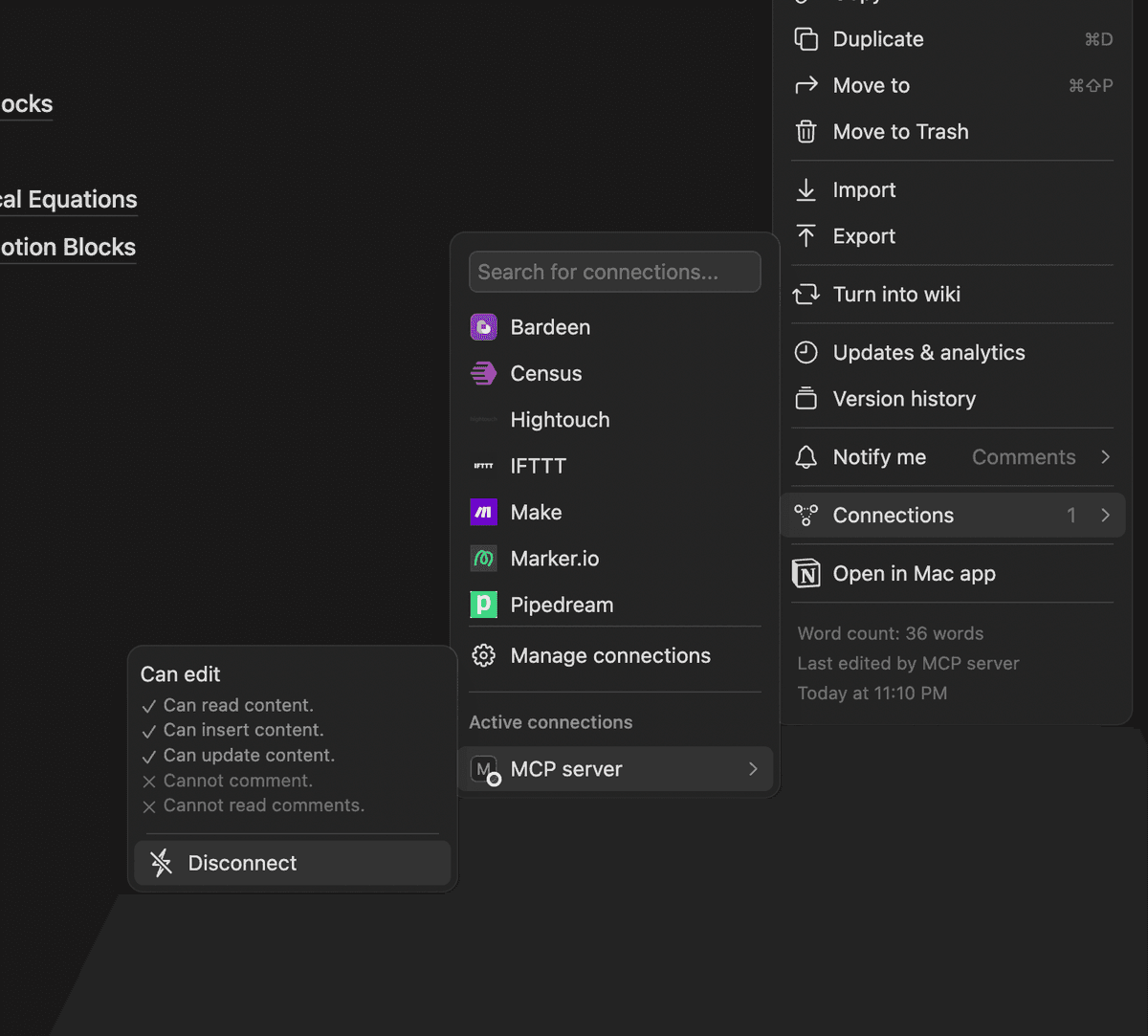The width and height of the screenshot is (1148, 1036).
Task: Expand the Connections submenu chevron
Action: point(1105,516)
